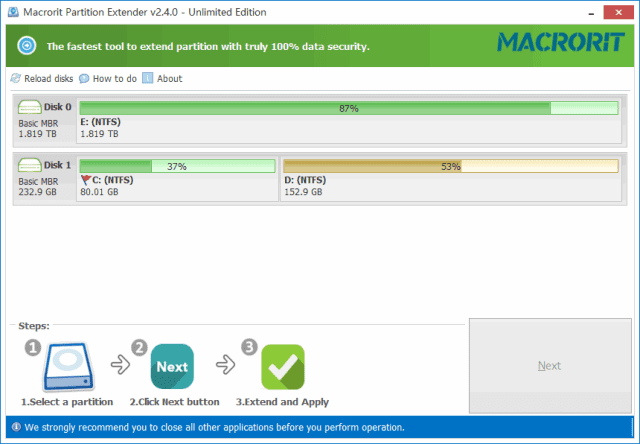Click the C: partition 37% usage bar
This screenshot has width=640, height=444.
(x=177, y=166)
